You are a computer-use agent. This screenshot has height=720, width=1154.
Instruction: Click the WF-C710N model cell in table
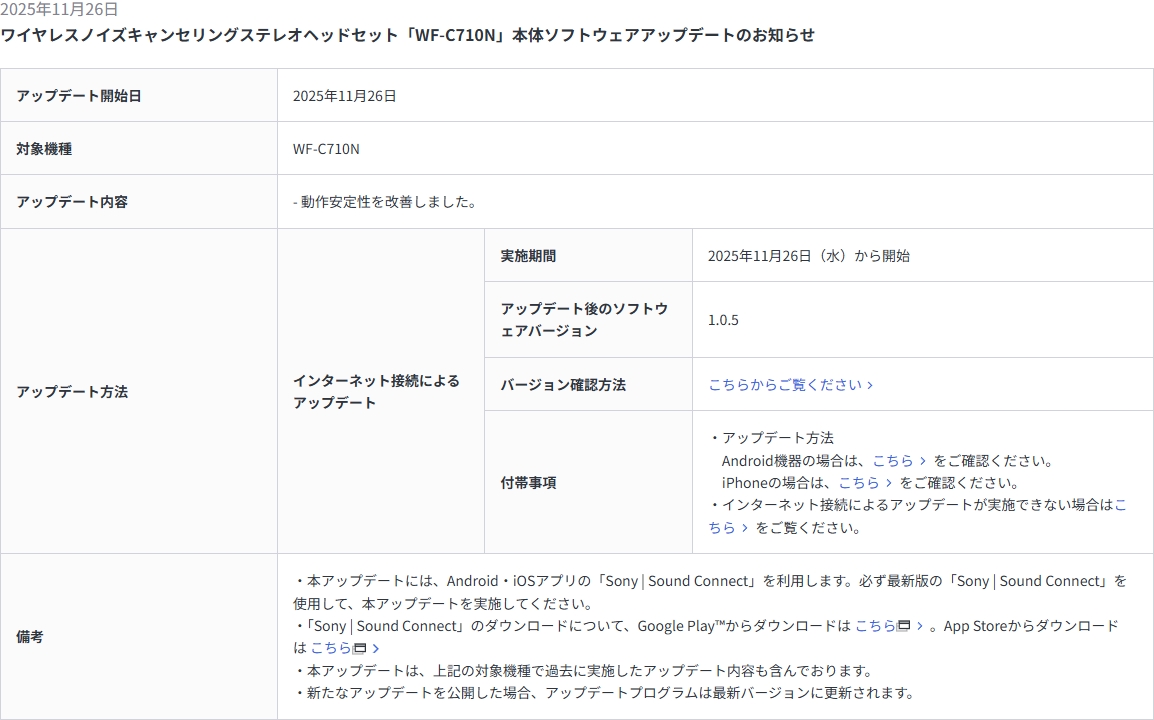click(x=326, y=149)
